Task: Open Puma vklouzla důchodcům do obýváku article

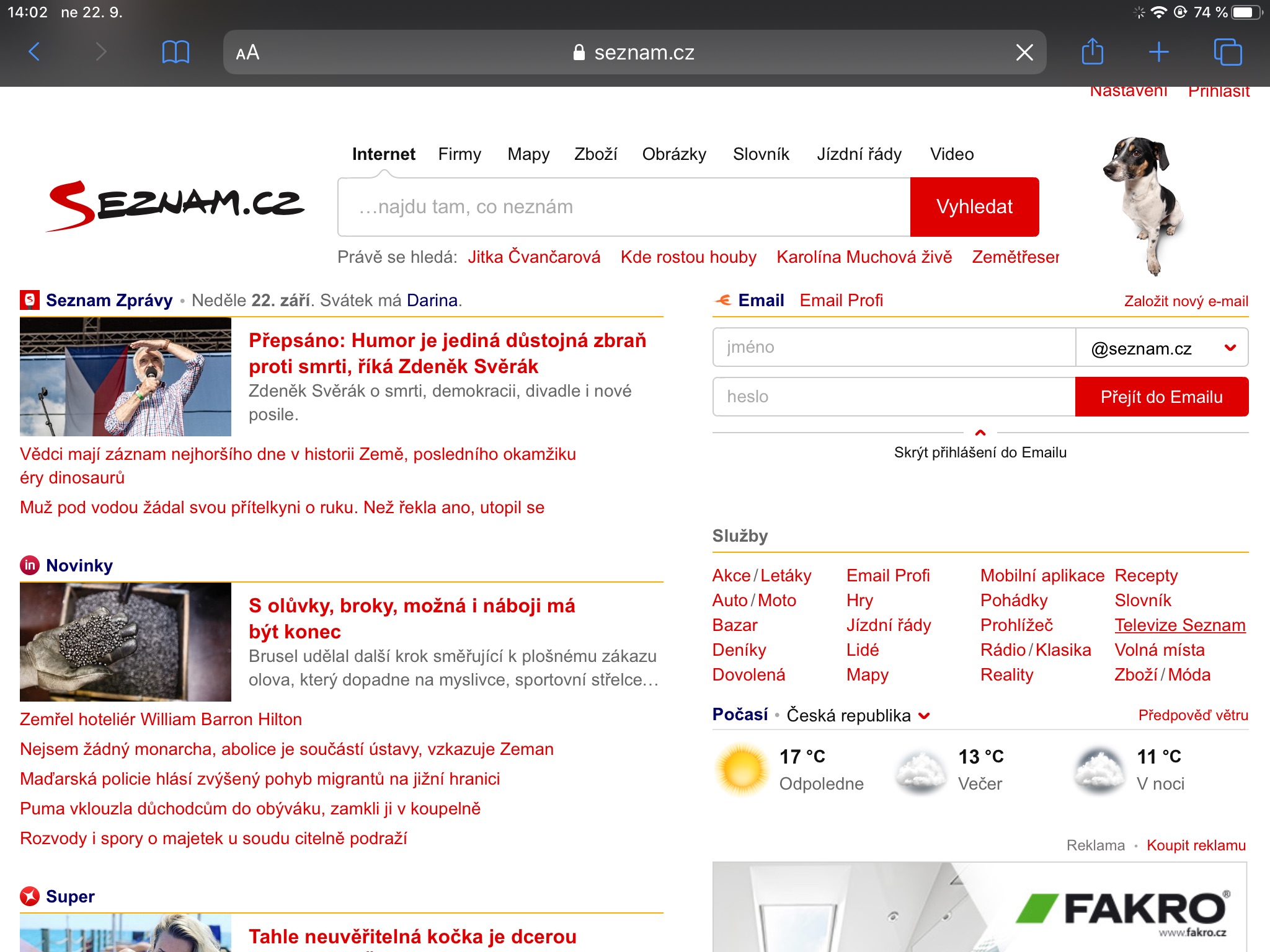Action: tap(250, 809)
